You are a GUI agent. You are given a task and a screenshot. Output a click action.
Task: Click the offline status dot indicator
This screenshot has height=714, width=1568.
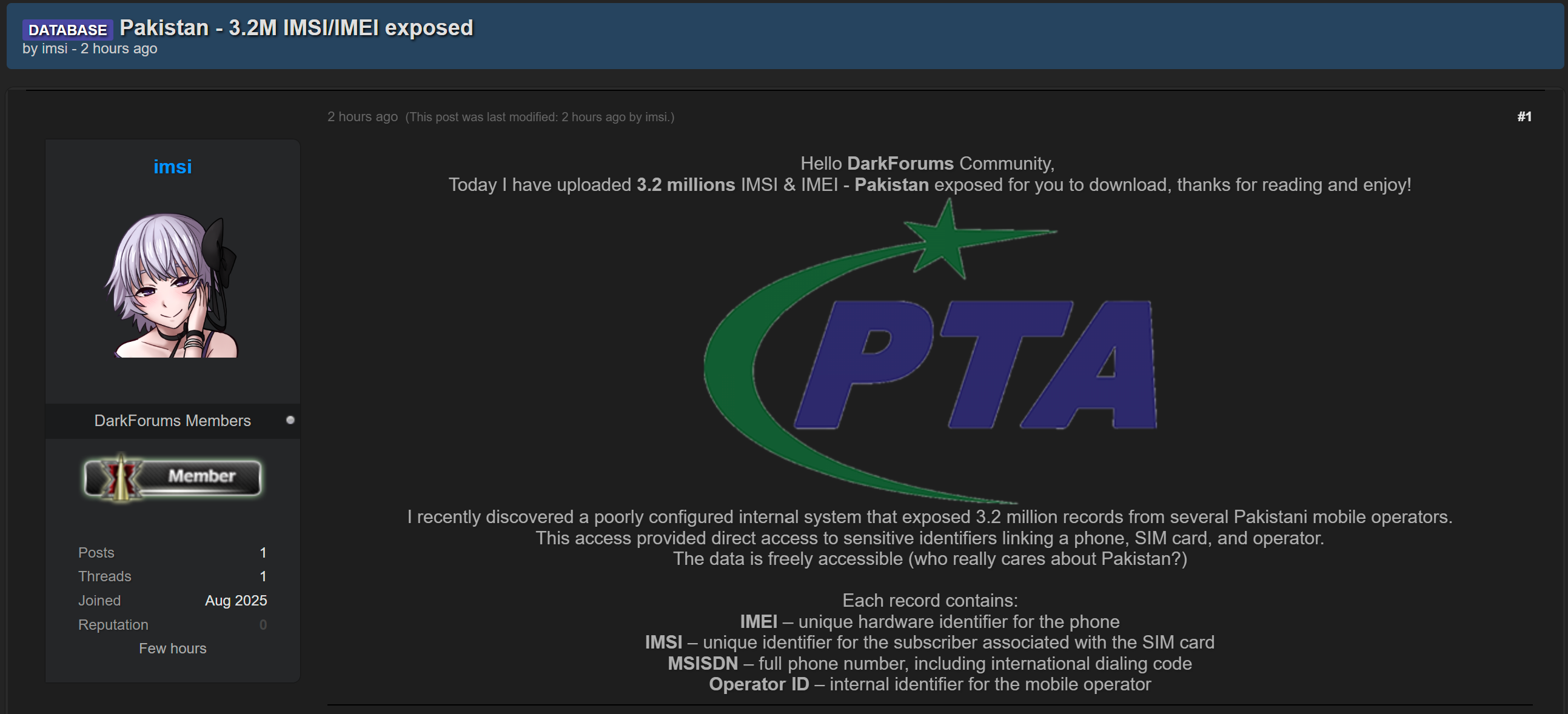(x=290, y=420)
